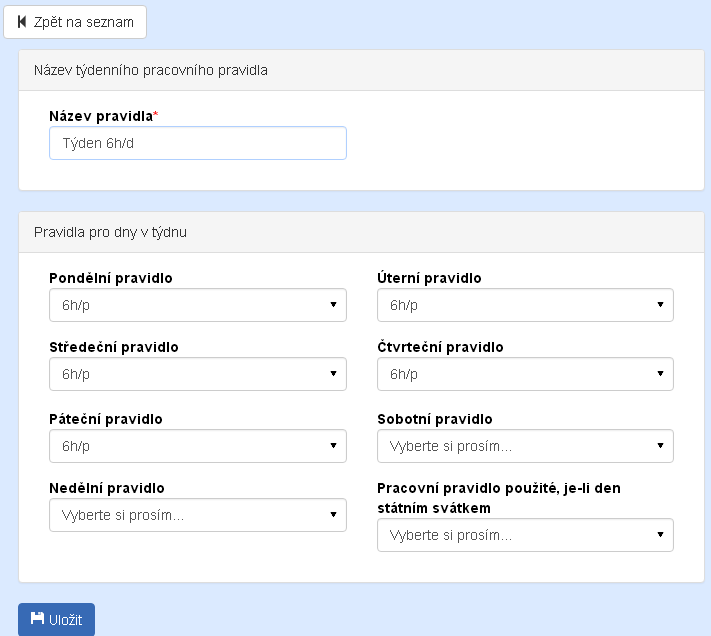Screen dimensions: 711x636
Task: Open the Páteční pravidlo dropdown
Action: [197, 446]
